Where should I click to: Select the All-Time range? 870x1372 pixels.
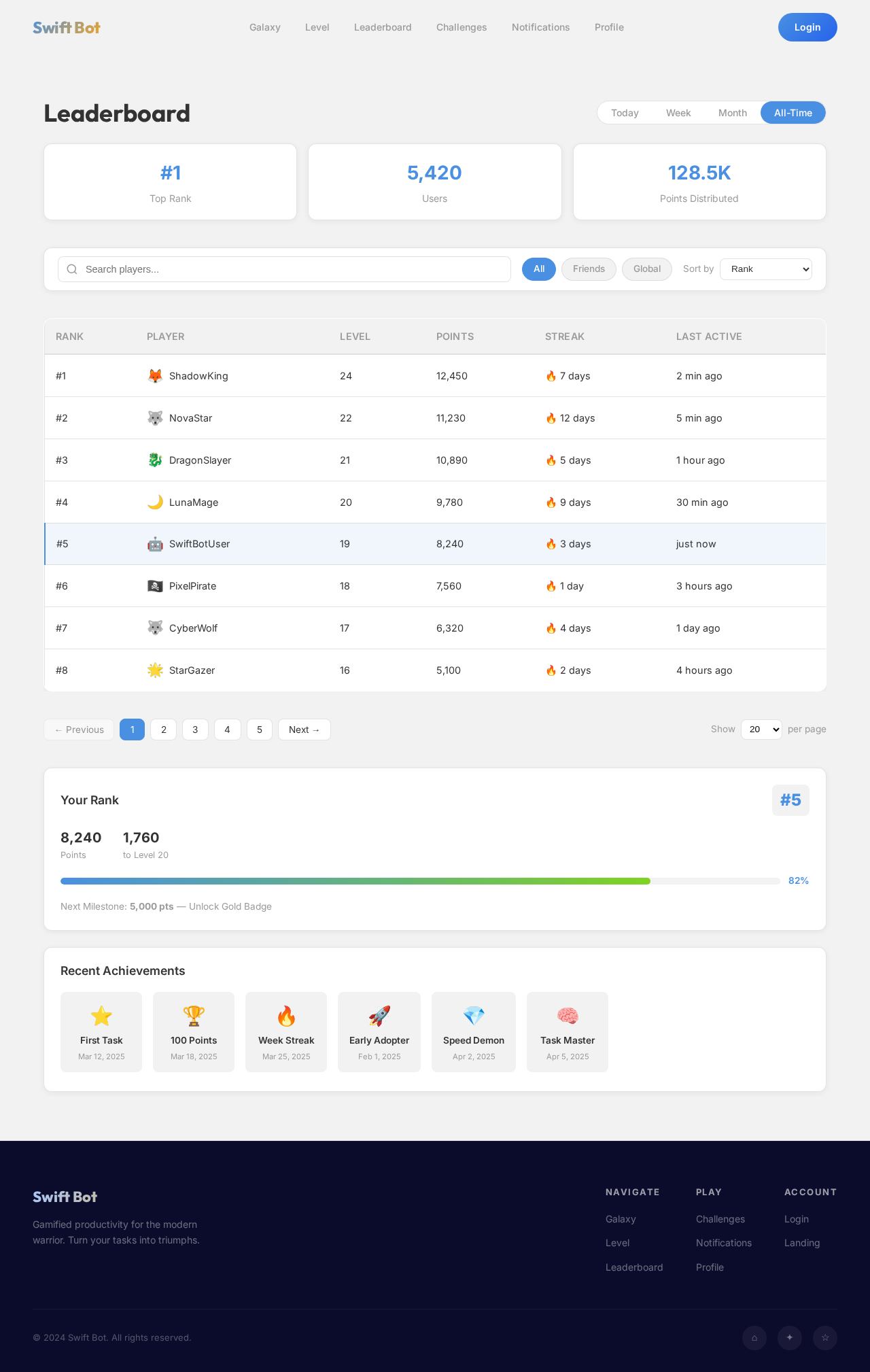tap(793, 113)
